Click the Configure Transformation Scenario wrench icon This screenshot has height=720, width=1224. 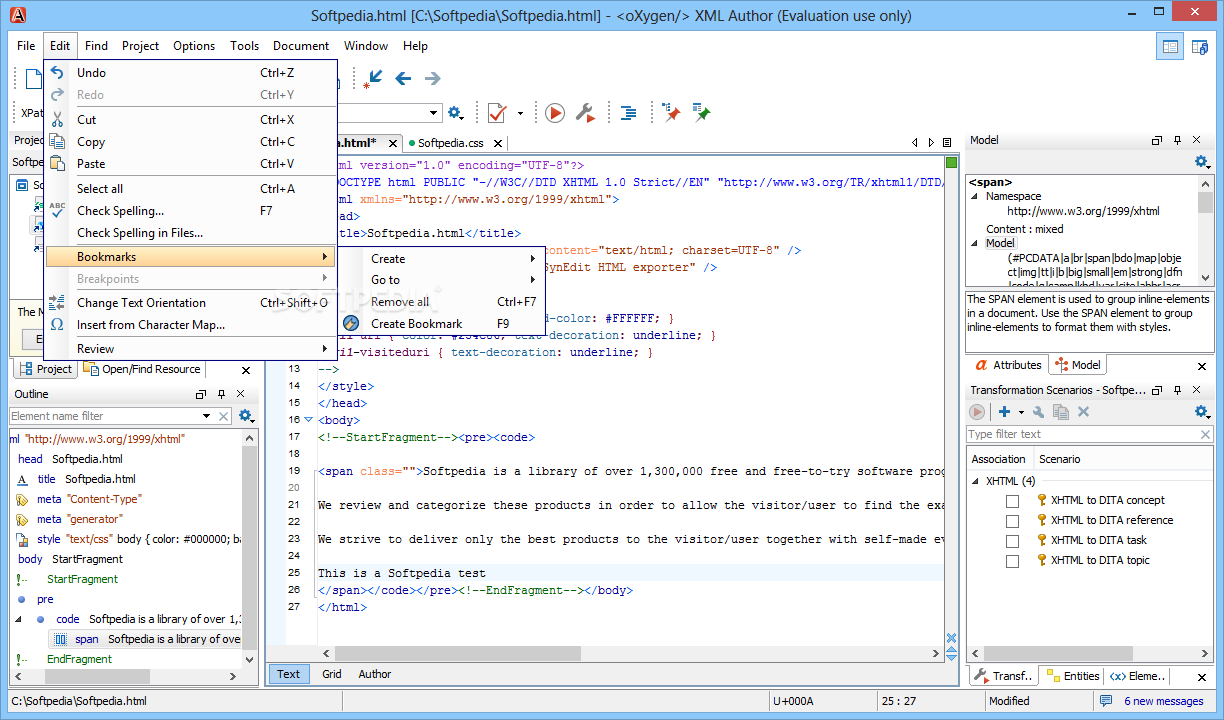coord(586,113)
